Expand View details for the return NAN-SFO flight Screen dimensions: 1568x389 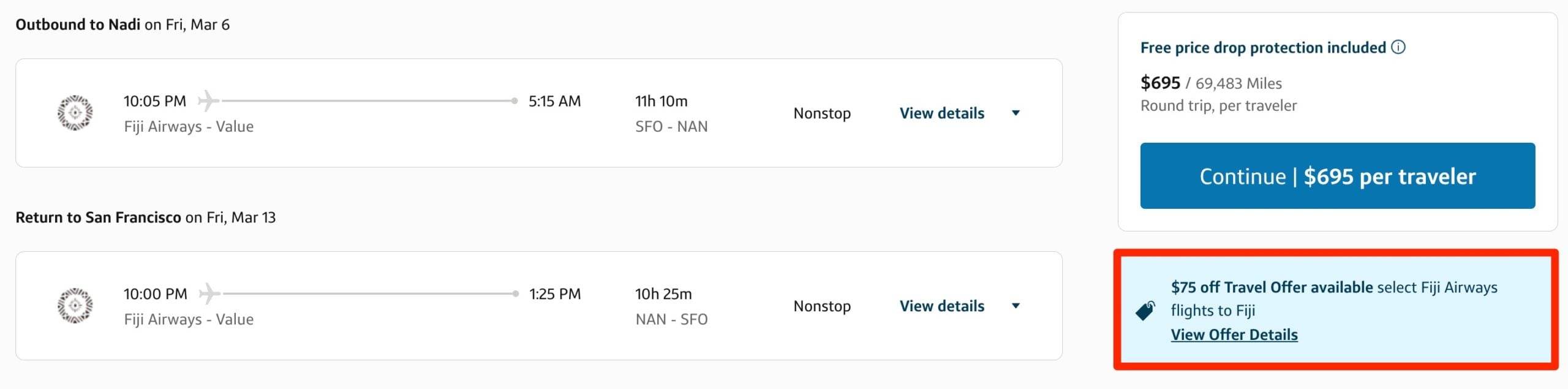942,306
